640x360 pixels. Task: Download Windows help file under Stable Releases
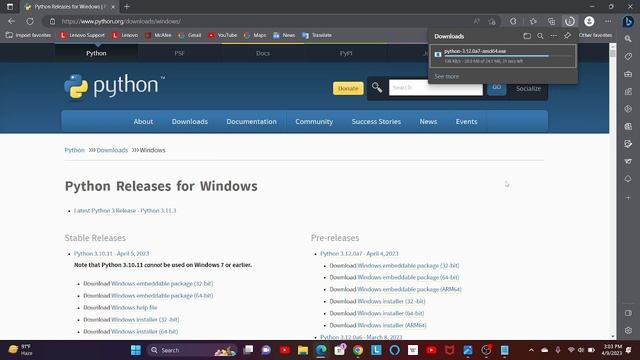coord(134,307)
